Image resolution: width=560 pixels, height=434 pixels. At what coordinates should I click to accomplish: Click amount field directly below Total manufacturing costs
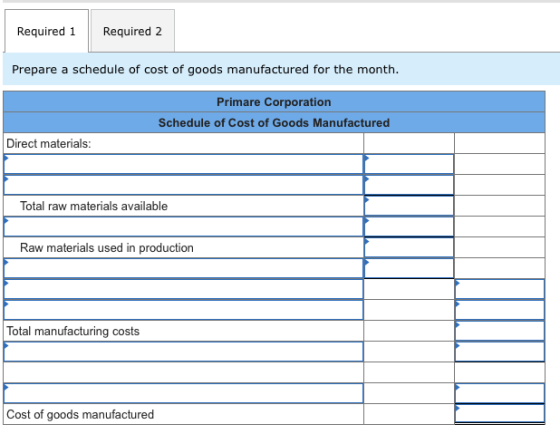[500, 352]
